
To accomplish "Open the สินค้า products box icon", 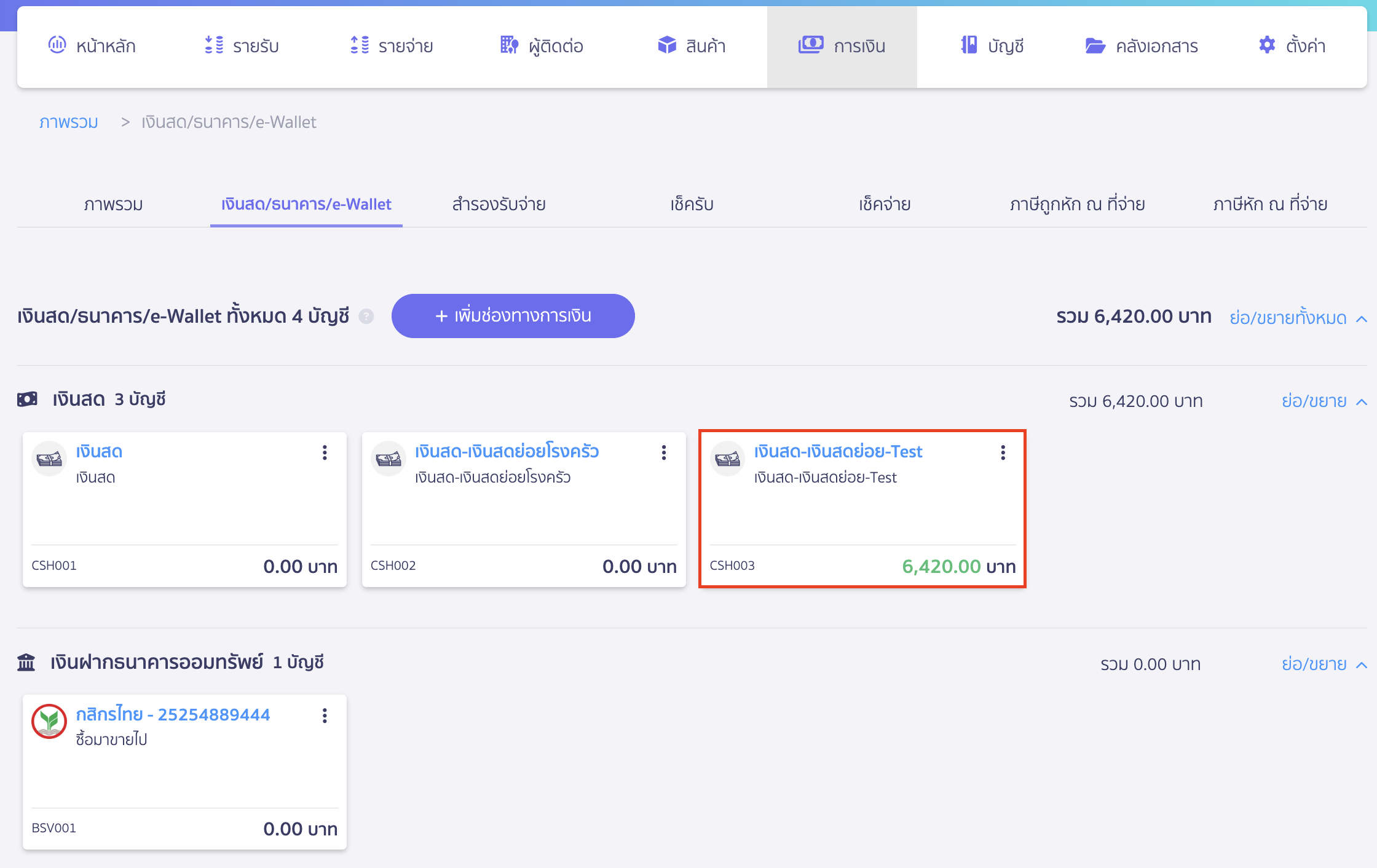I will (x=666, y=45).
